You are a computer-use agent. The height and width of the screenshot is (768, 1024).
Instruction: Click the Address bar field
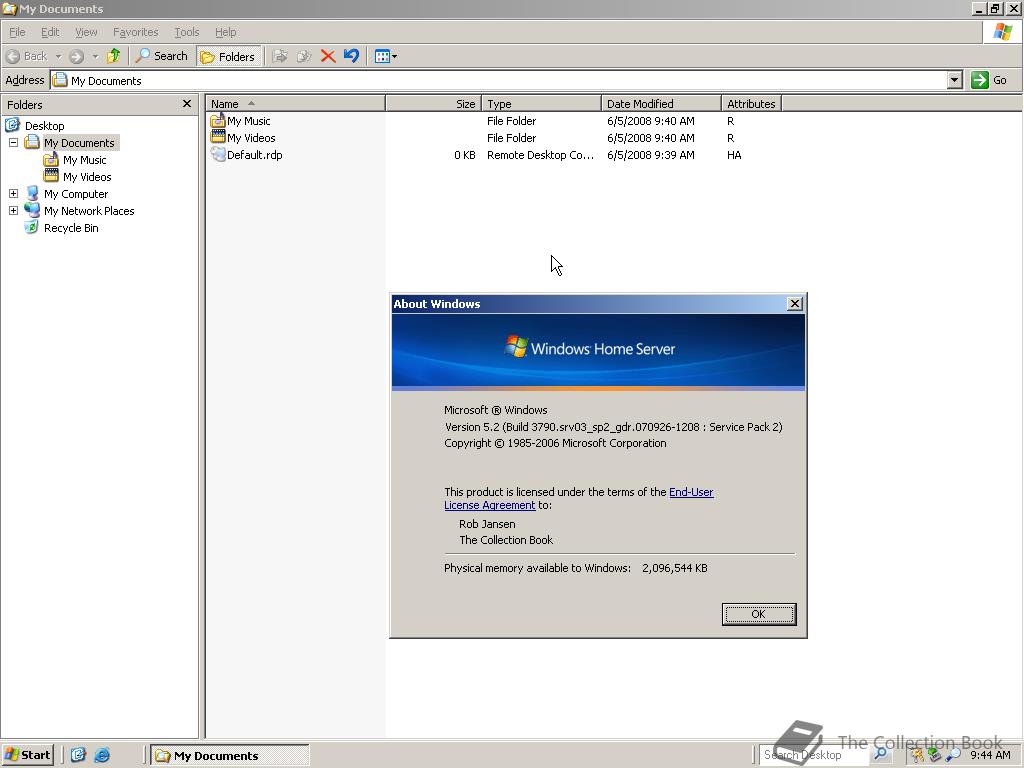[499, 80]
